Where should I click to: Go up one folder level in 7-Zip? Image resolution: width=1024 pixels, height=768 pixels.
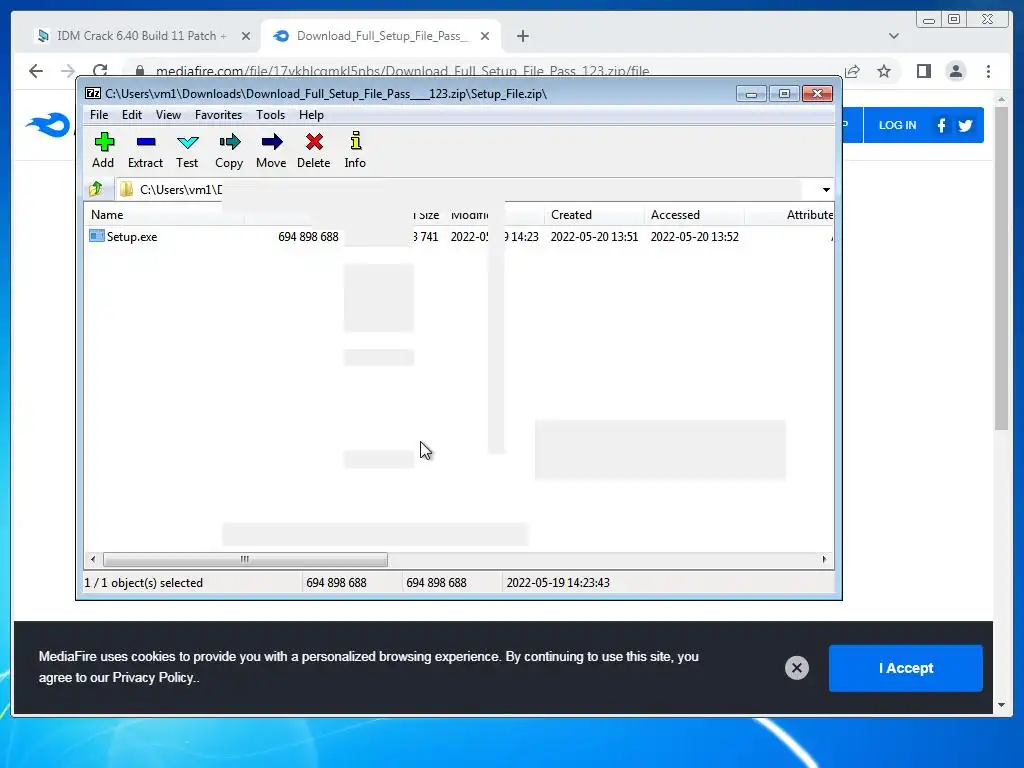coord(96,189)
